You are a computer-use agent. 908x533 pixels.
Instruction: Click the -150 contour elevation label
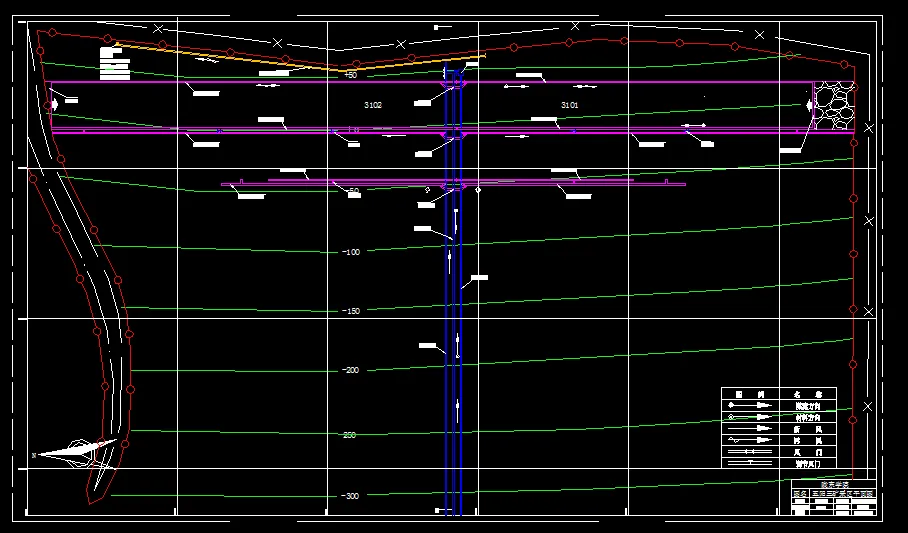pyautogui.click(x=351, y=311)
